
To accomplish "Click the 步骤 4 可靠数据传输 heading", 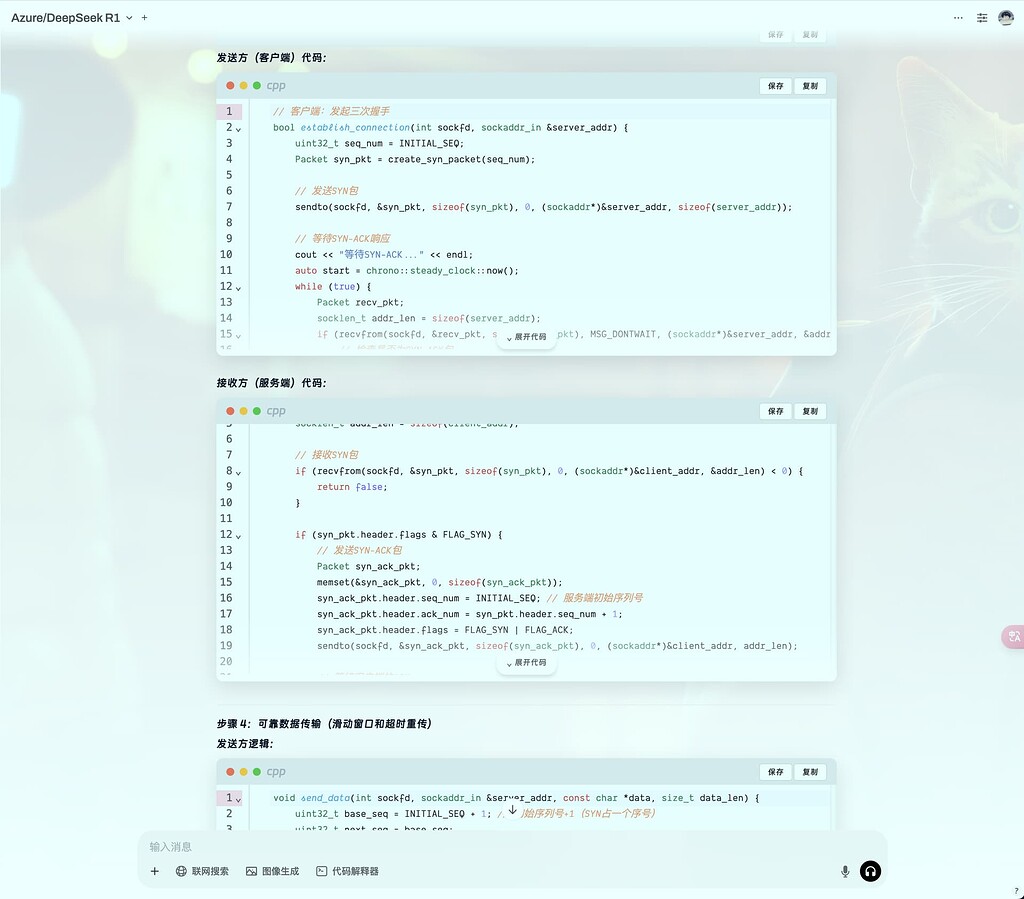I will coord(324,723).
